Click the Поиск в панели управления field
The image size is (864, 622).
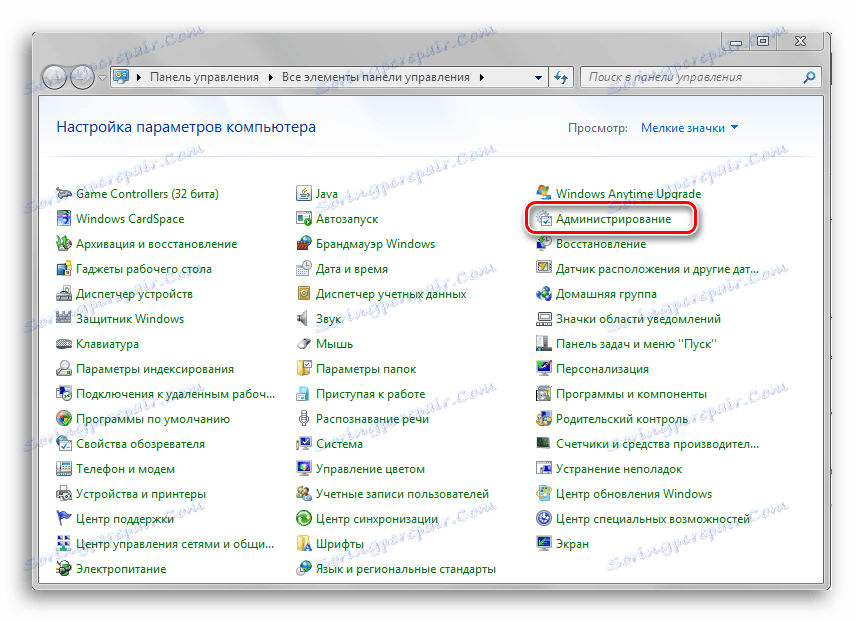(700, 78)
